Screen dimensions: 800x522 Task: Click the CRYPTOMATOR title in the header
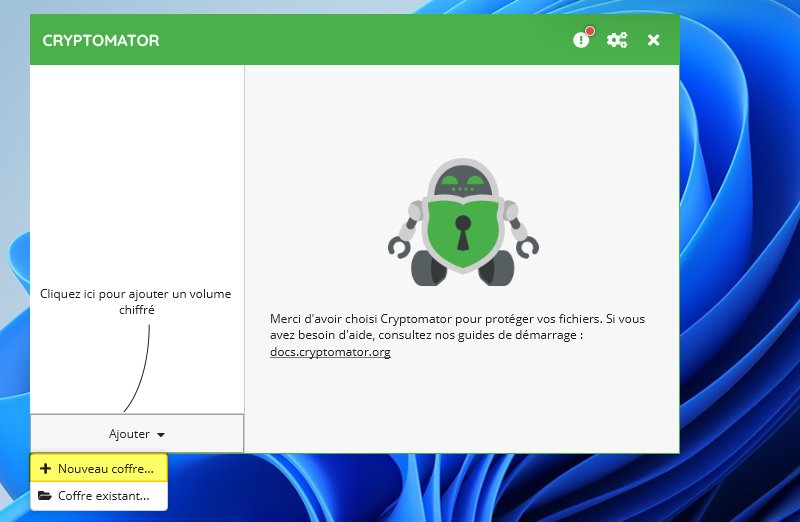click(x=101, y=40)
